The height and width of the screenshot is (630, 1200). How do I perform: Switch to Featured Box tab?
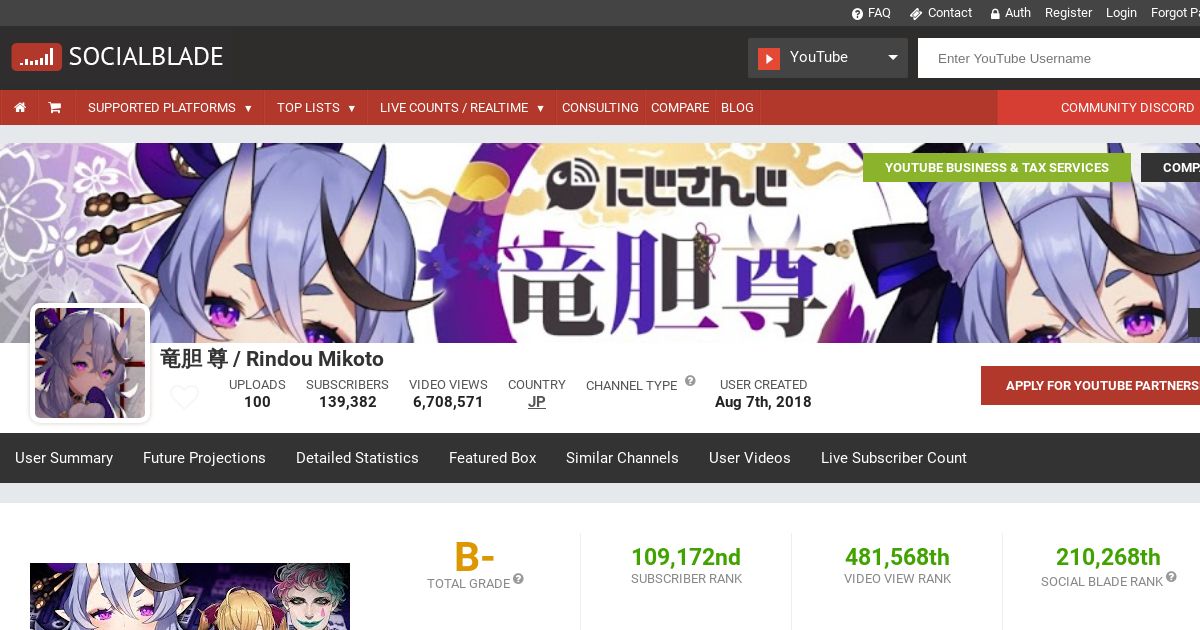pos(492,458)
